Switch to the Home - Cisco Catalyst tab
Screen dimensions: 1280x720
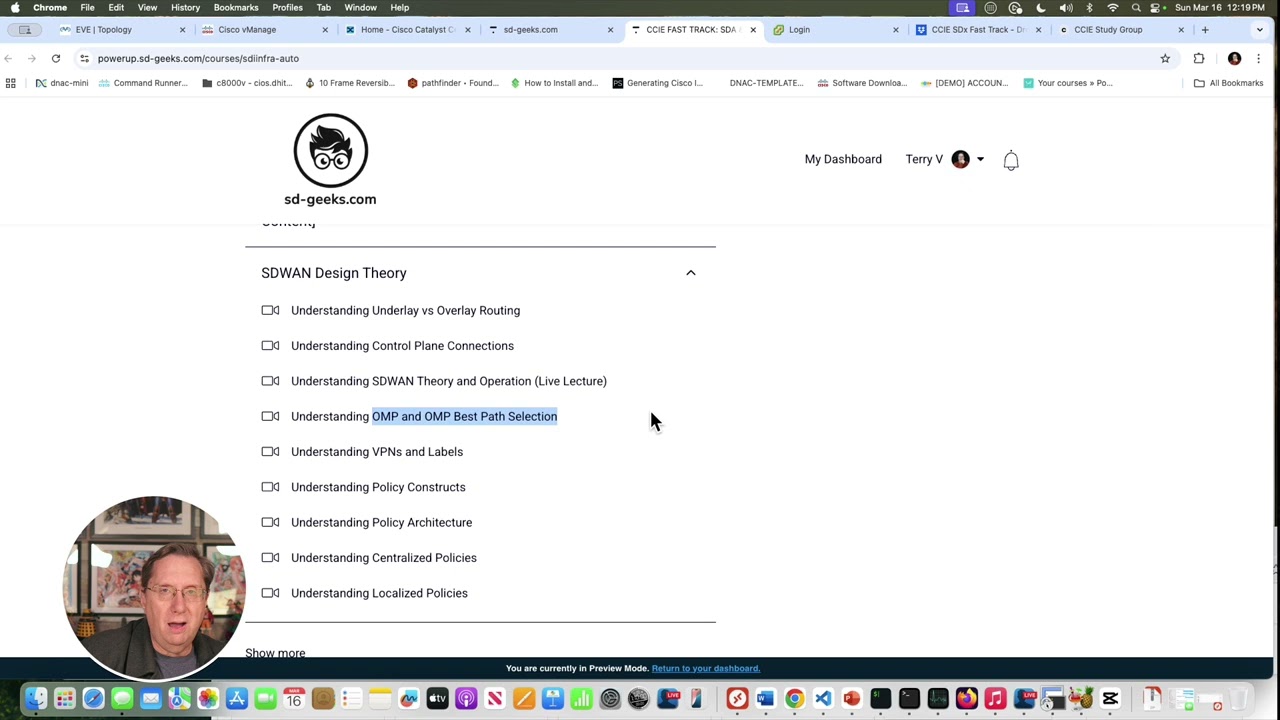coord(407,30)
